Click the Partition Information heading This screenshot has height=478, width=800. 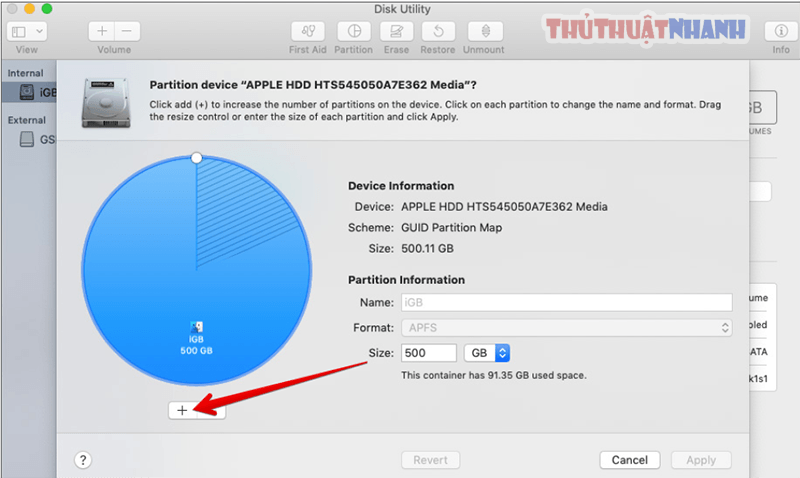406,280
